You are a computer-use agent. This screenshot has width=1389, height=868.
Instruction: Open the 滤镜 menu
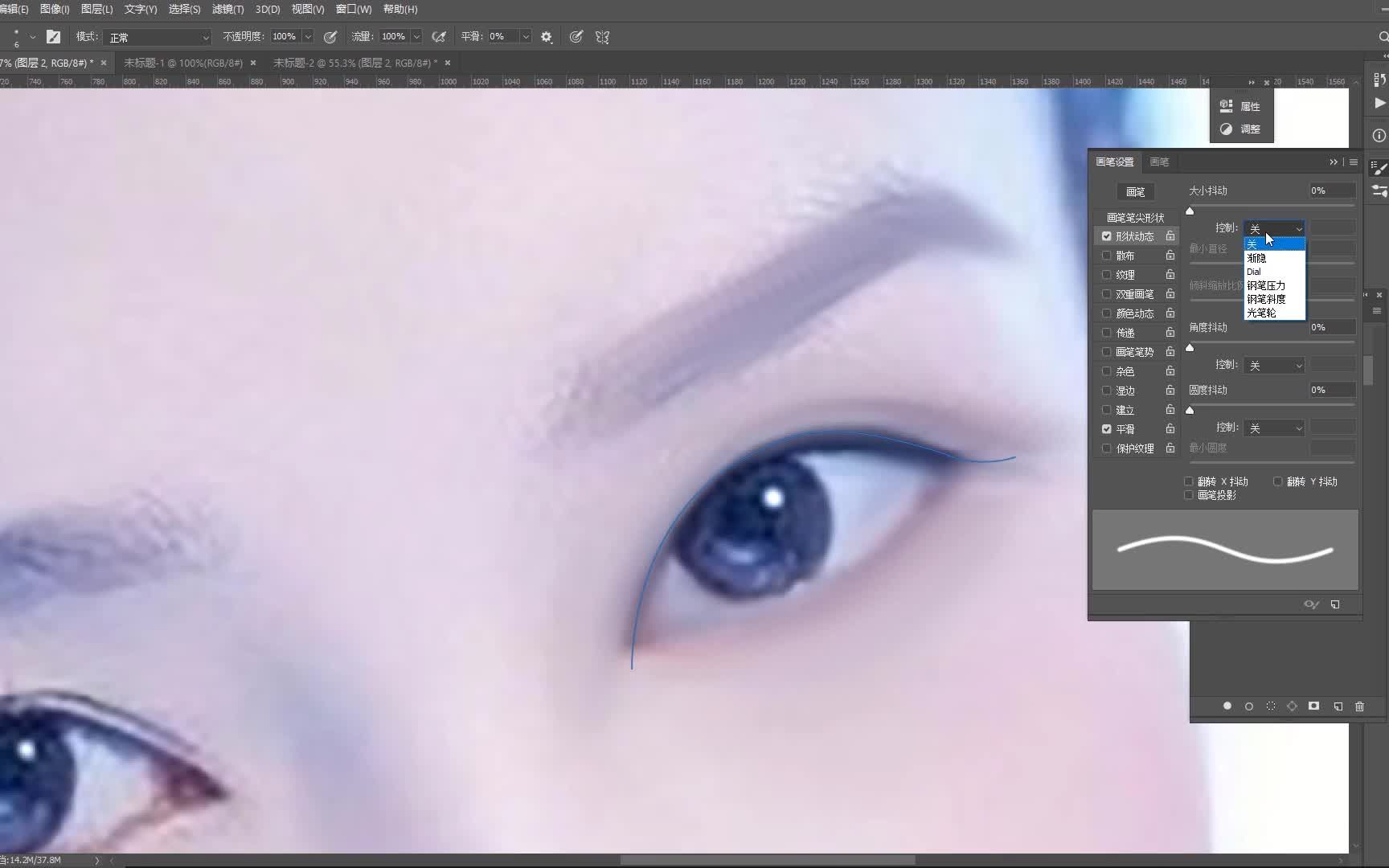tap(227, 9)
